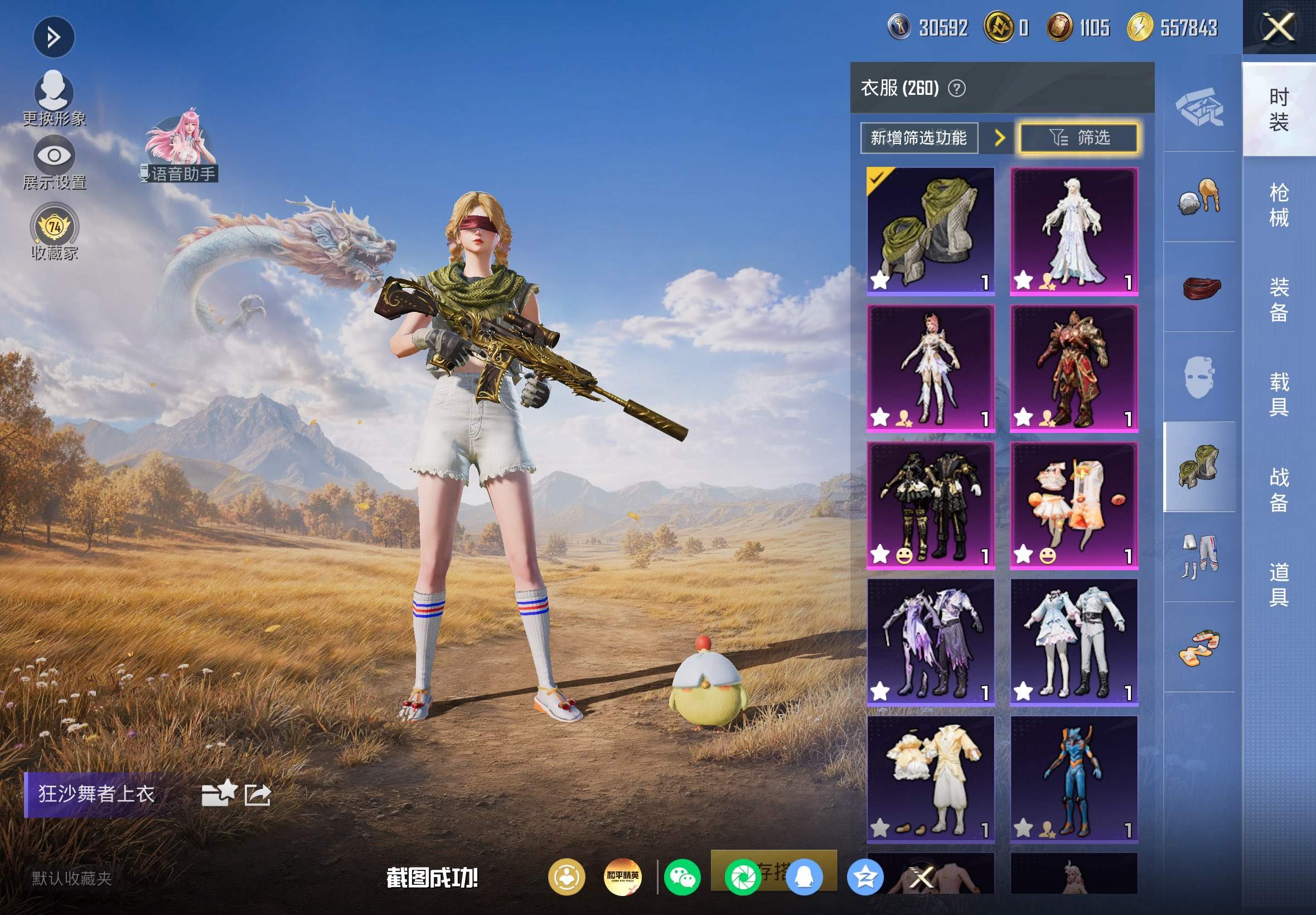Open the 更换形象 avatar change icon
The height and width of the screenshot is (915, 1316).
pyautogui.click(x=54, y=98)
